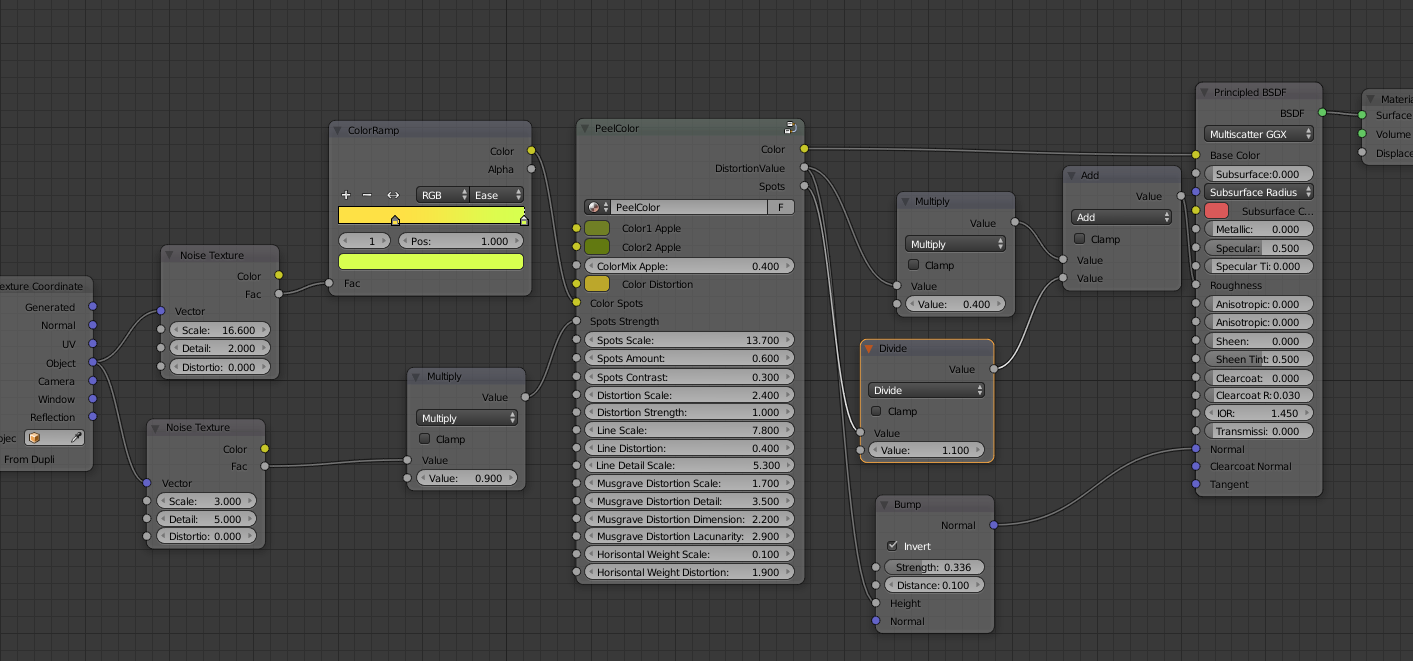The height and width of the screenshot is (661, 1413).
Task: Click the Bump Distance field
Action: pyautogui.click(x=935, y=585)
